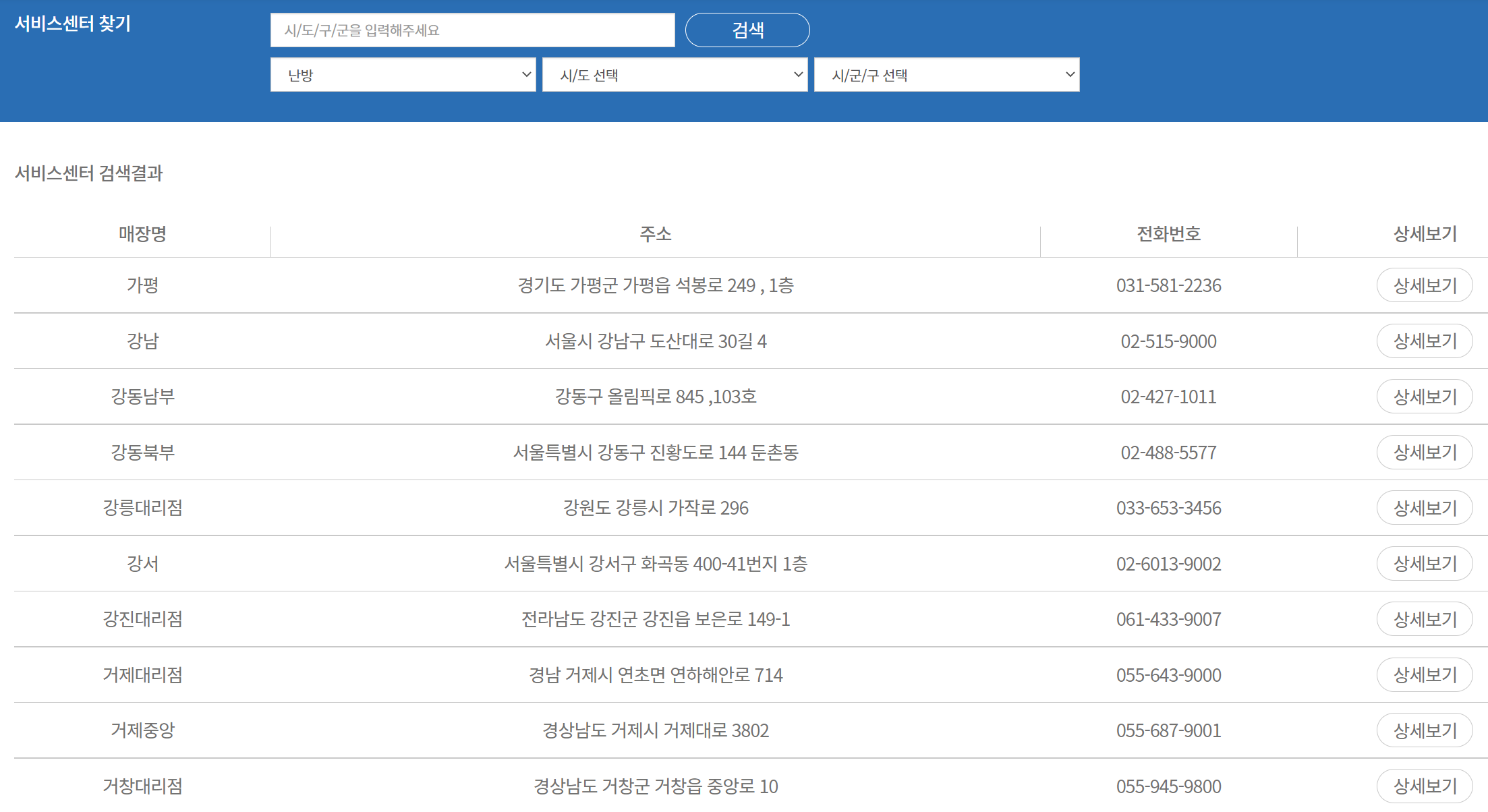
Task: Open details for 강진대리점
Action: tap(1424, 619)
